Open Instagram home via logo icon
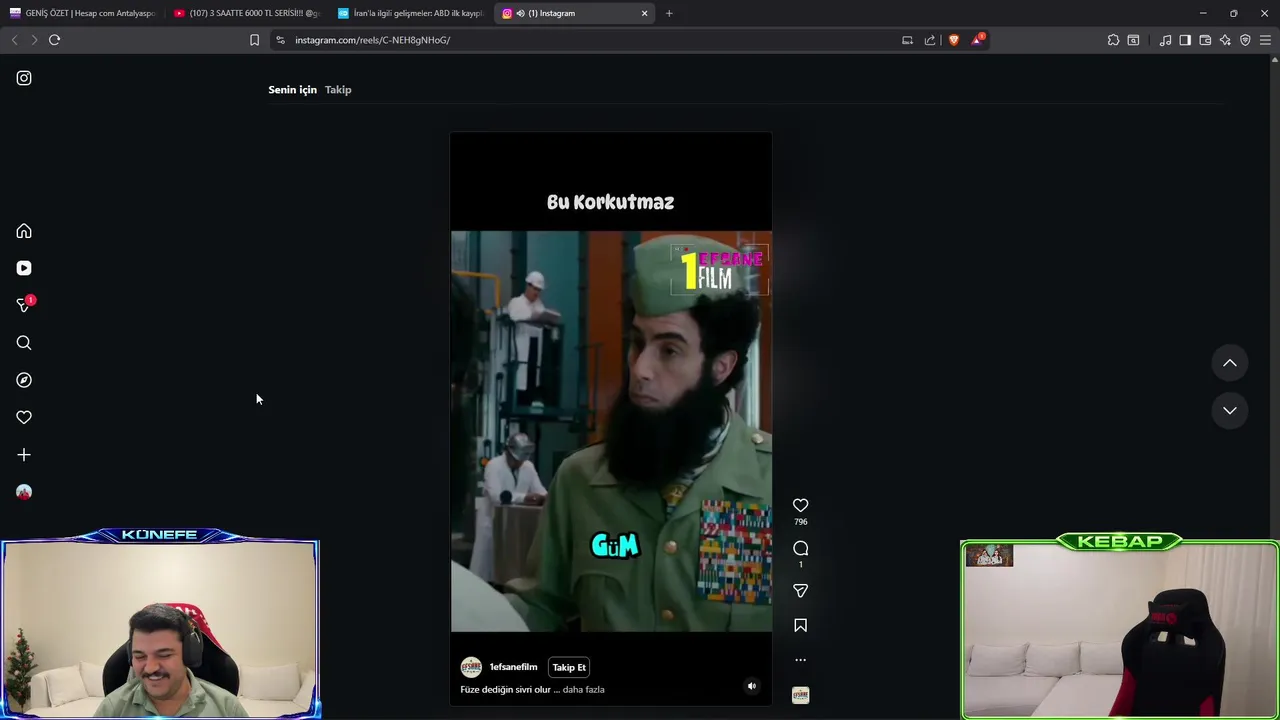1280x720 pixels. (x=24, y=78)
